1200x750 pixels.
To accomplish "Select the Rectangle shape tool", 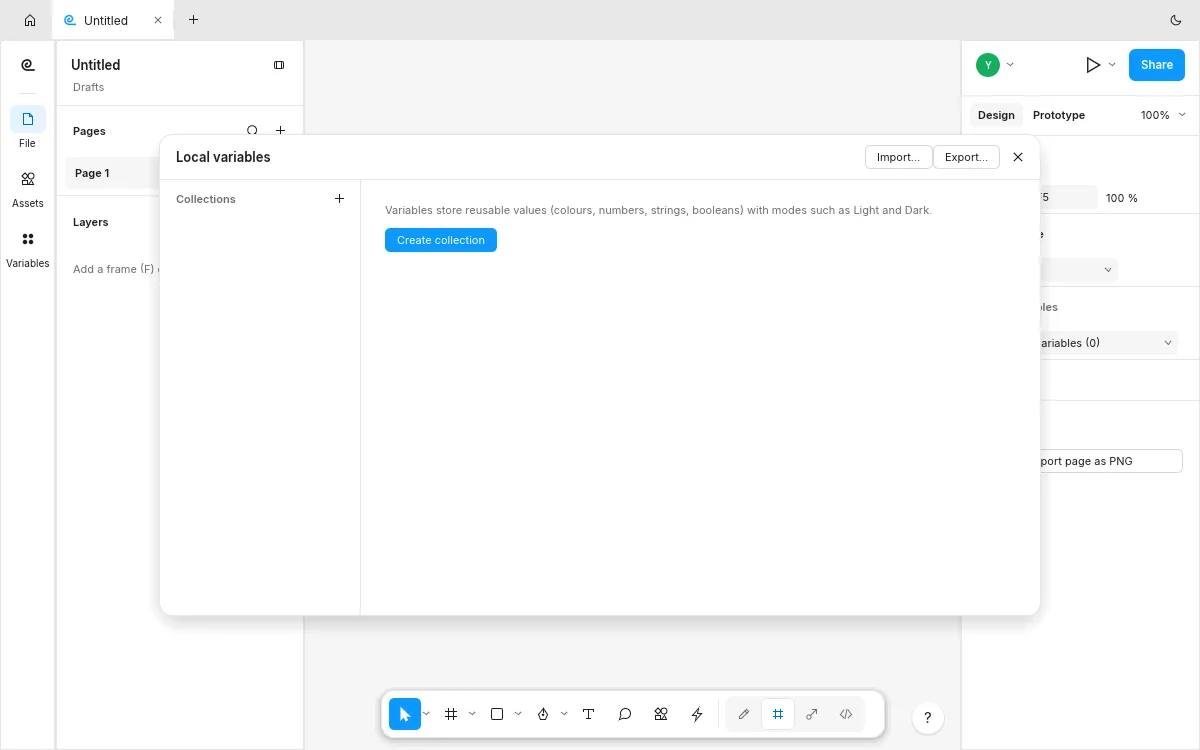I will pos(497,714).
